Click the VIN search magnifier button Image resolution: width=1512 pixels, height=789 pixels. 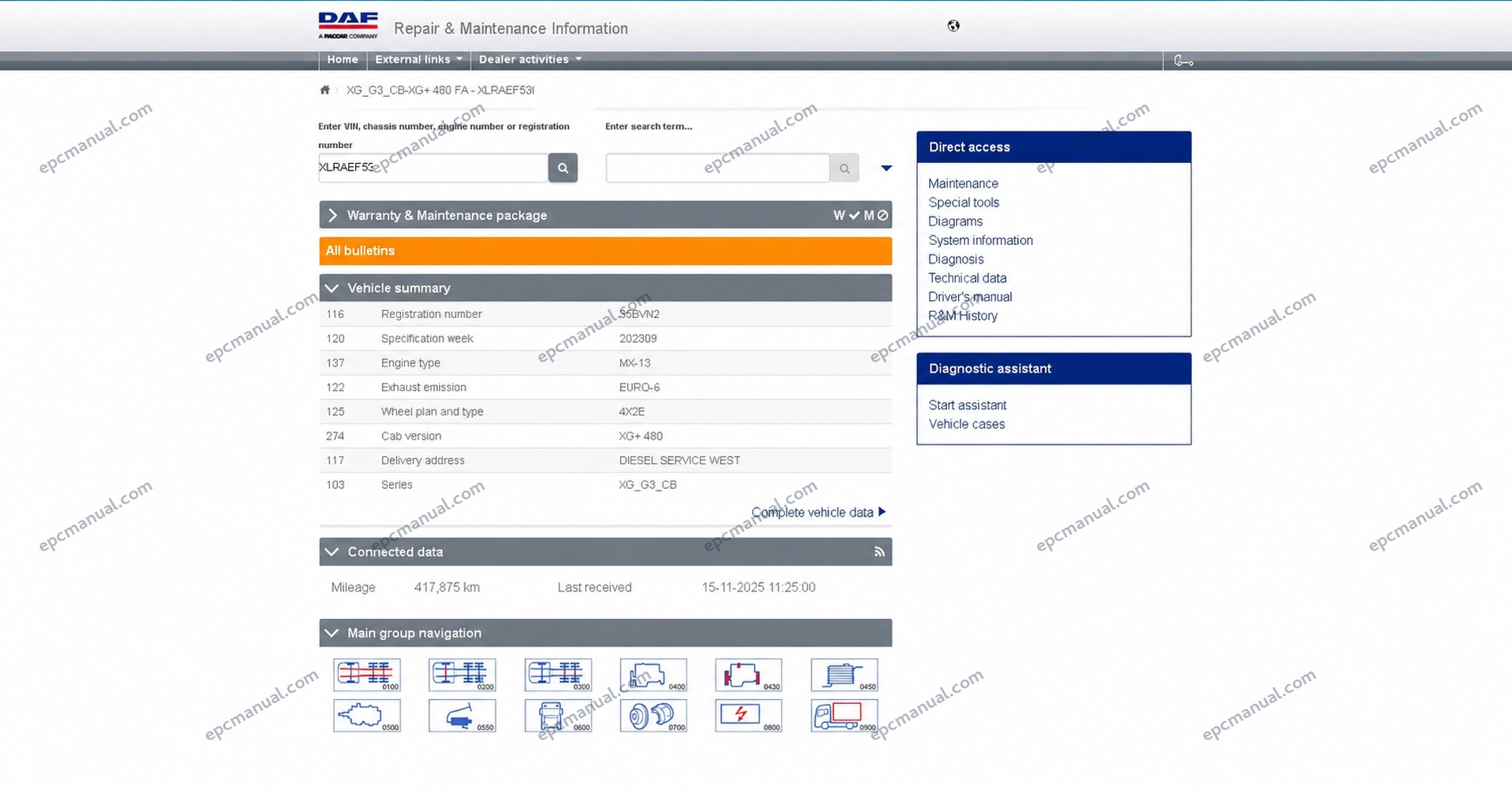[563, 168]
